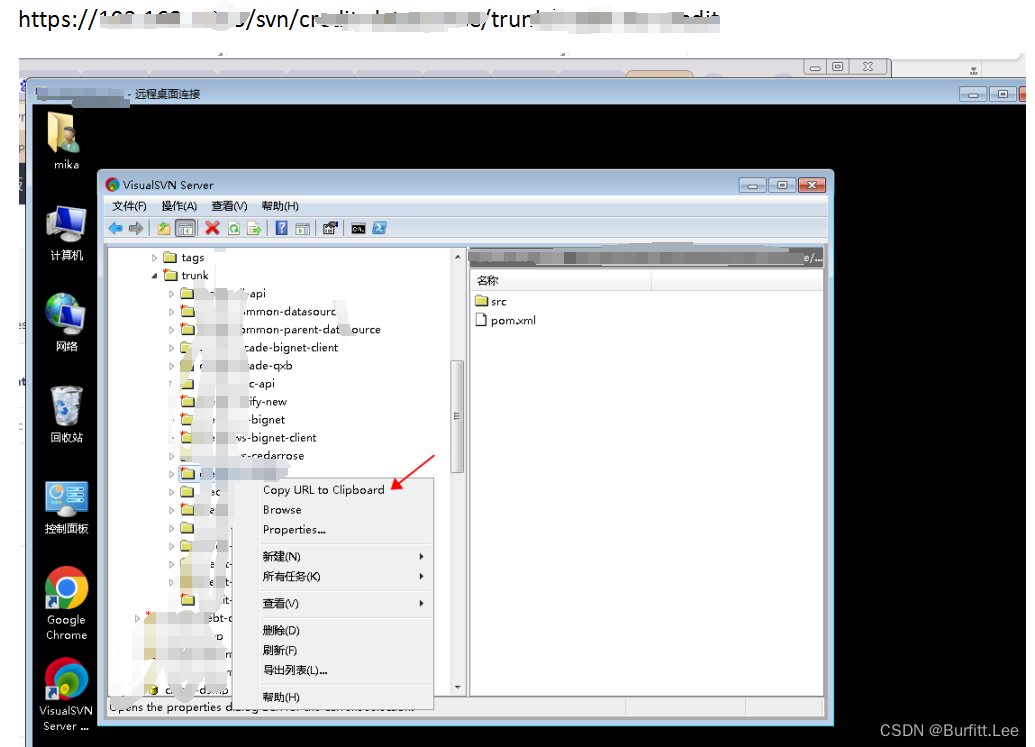Click the VisualSVN Server title bar logo
This screenshot has width=1035, height=747.
pyautogui.click(x=112, y=185)
